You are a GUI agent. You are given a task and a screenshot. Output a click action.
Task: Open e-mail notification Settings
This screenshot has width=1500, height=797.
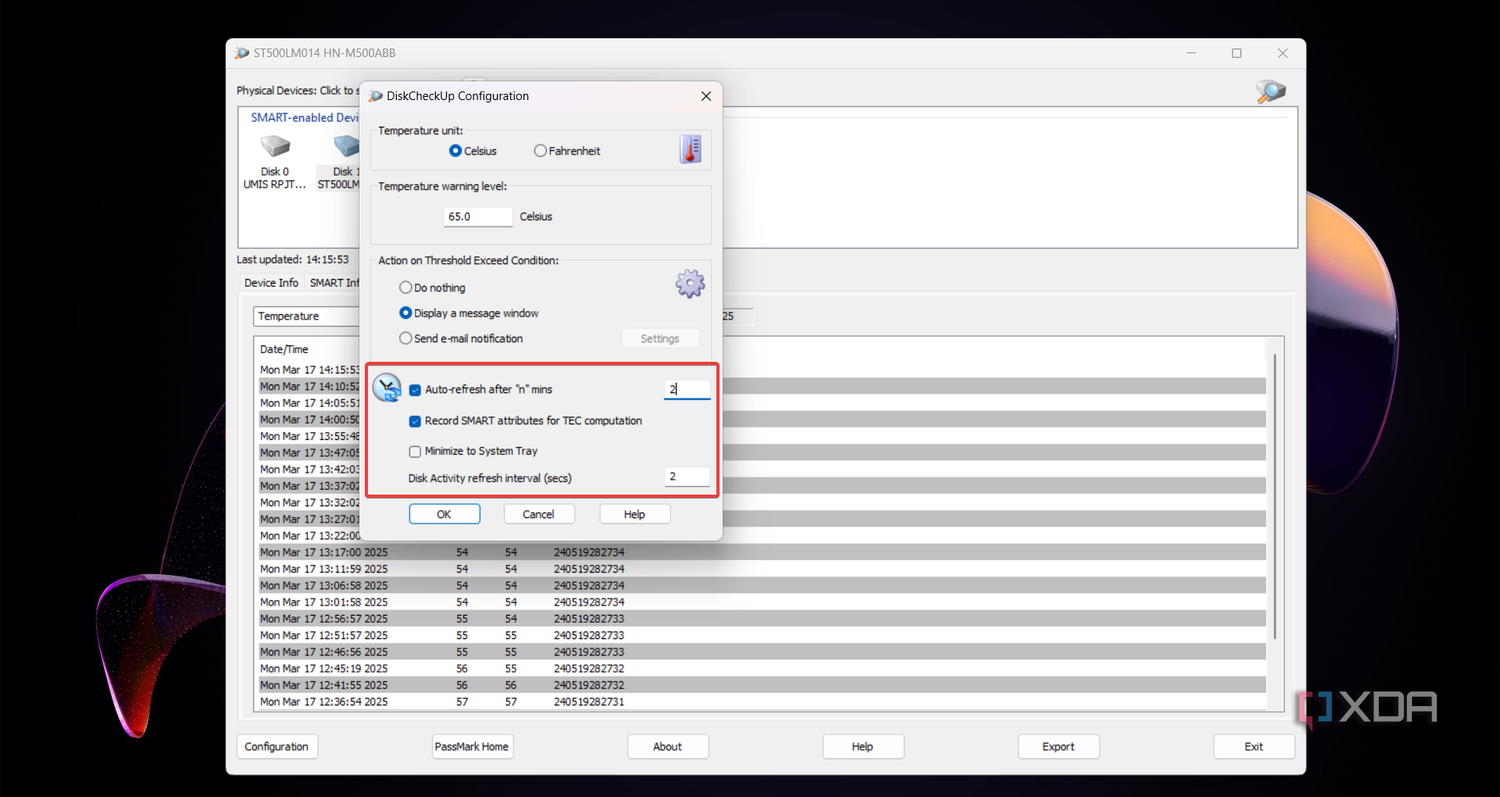coord(660,339)
